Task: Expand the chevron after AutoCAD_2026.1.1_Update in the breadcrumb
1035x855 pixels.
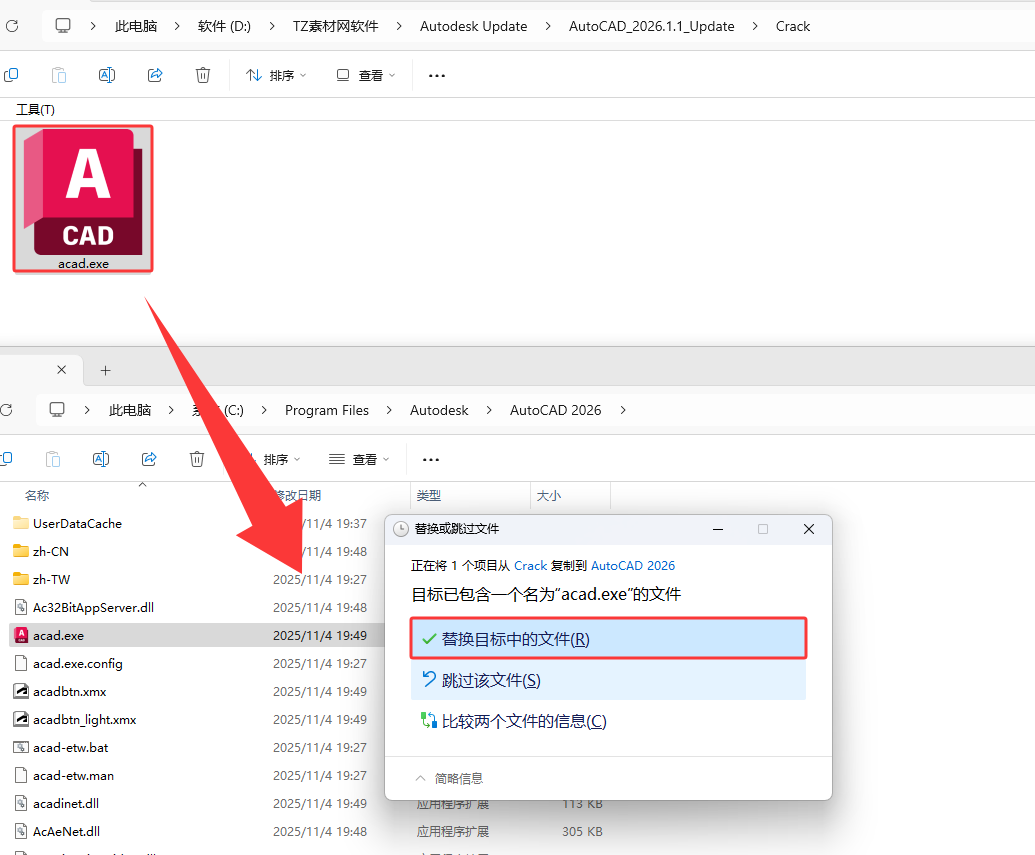Action: tap(755, 26)
